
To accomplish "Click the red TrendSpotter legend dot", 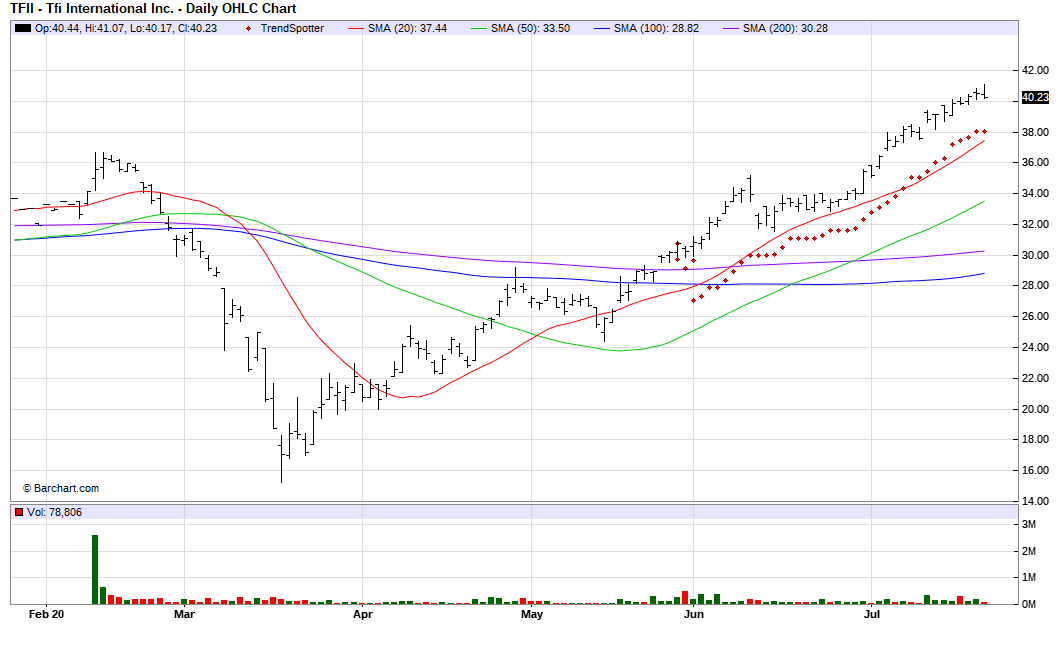I will click(x=250, y=28).
